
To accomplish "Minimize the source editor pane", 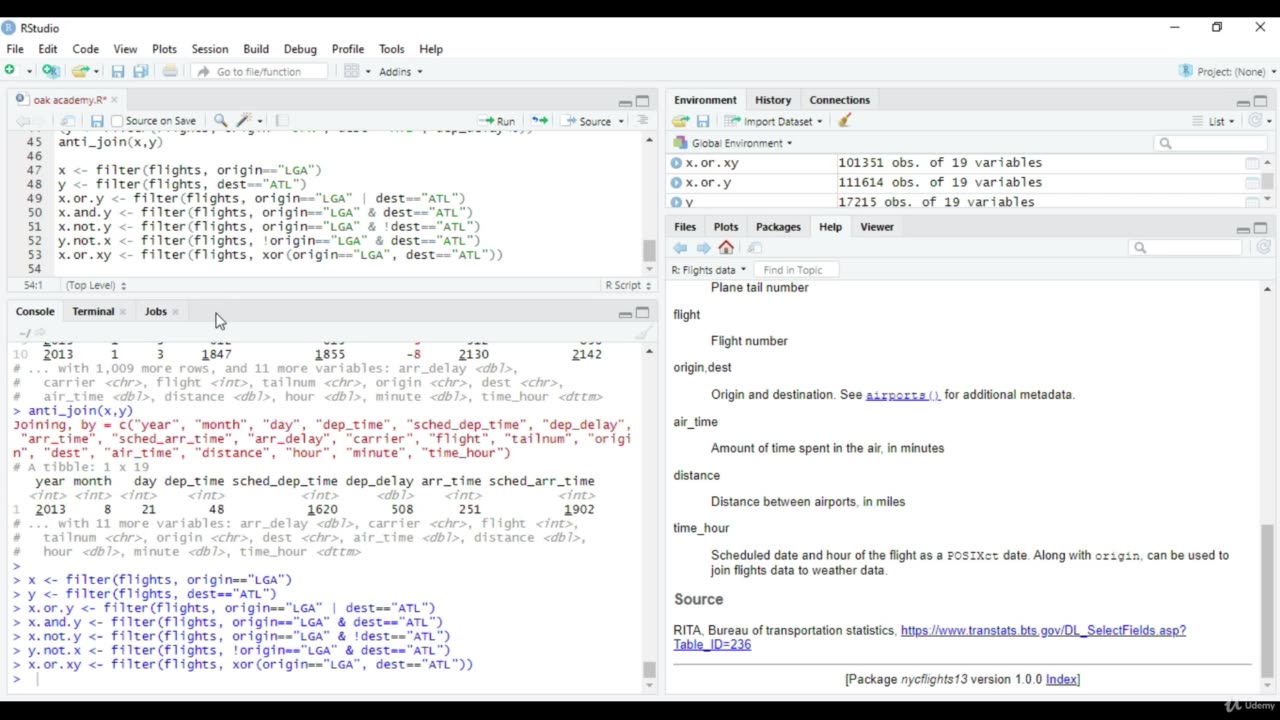I will (x=625, y=102).
